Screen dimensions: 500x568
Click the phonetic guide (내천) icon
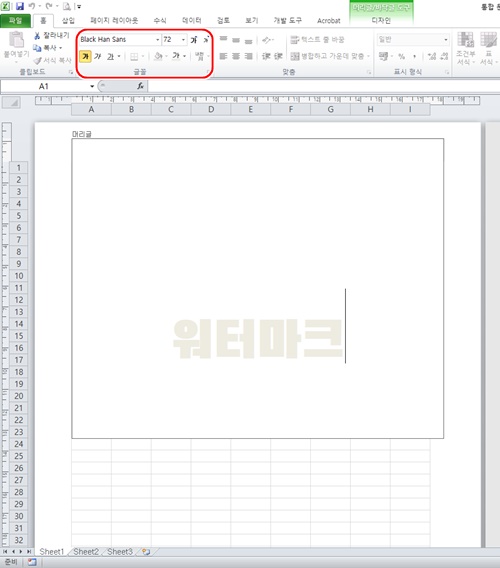(199, 56)
